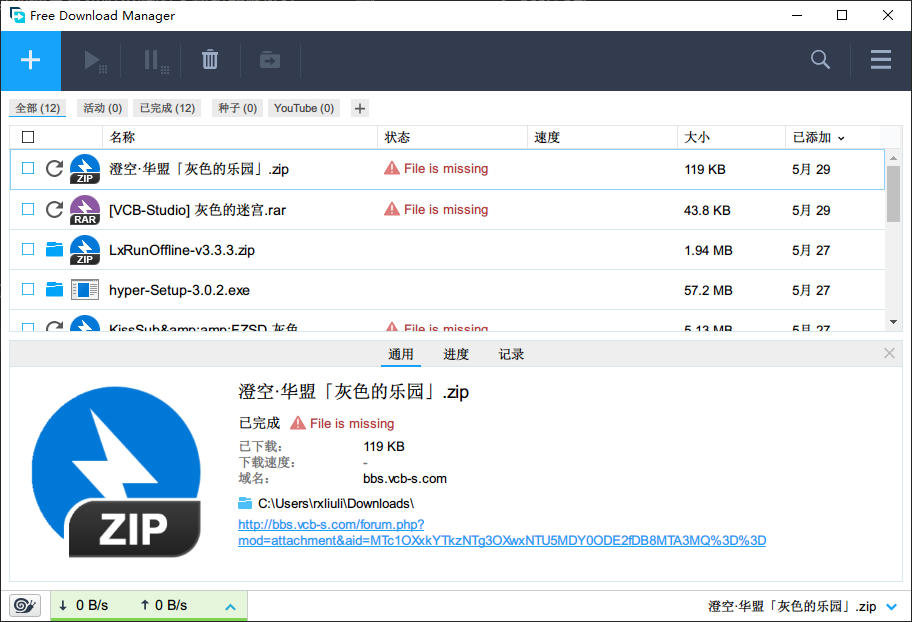Show the 种子 (0) filter
This screenshot has width=912, height=622.
237,108
